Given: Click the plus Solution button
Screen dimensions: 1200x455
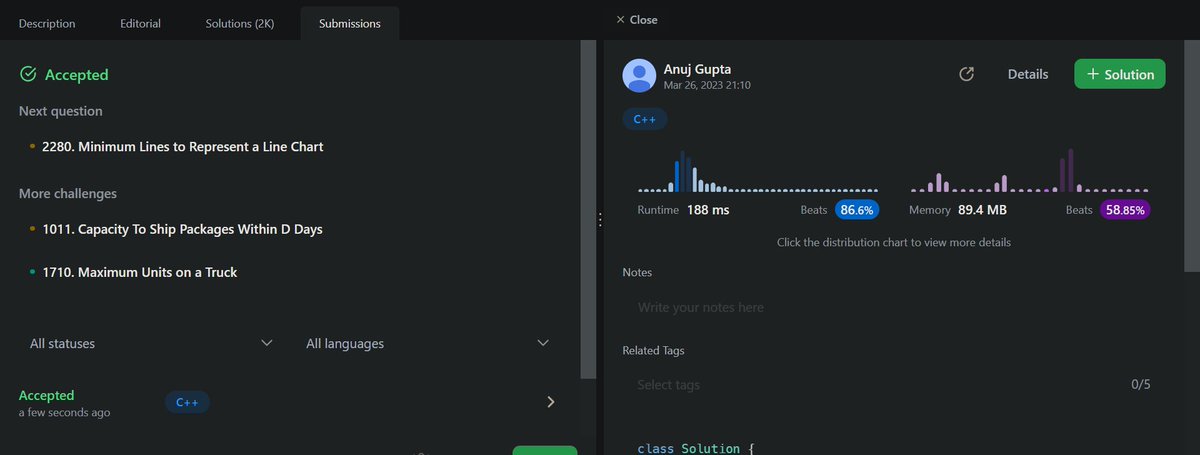Looking at the screenshot, I should click(x=1119, y=74).
